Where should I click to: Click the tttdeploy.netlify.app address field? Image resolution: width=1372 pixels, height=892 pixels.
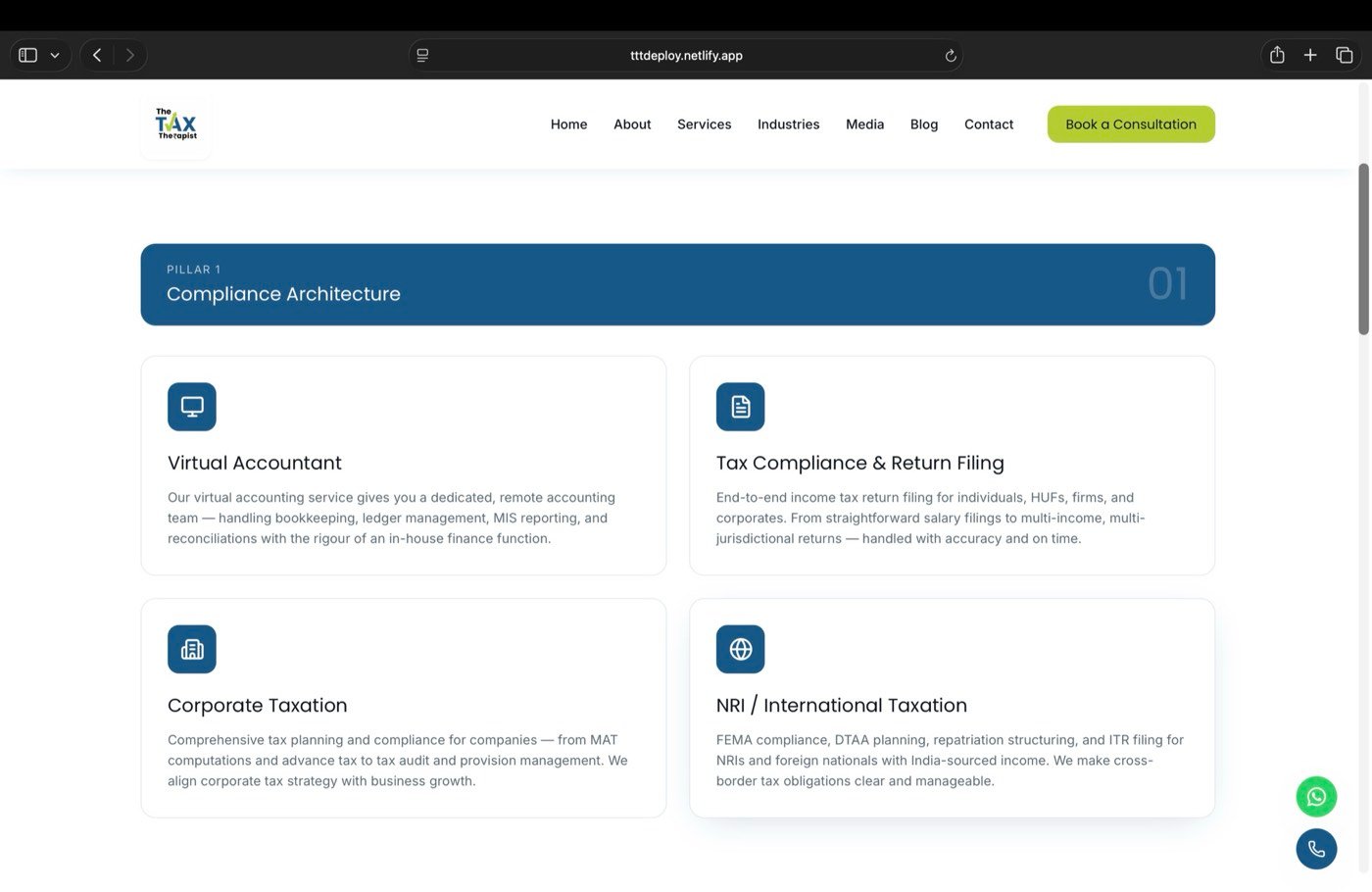point(686,55)
